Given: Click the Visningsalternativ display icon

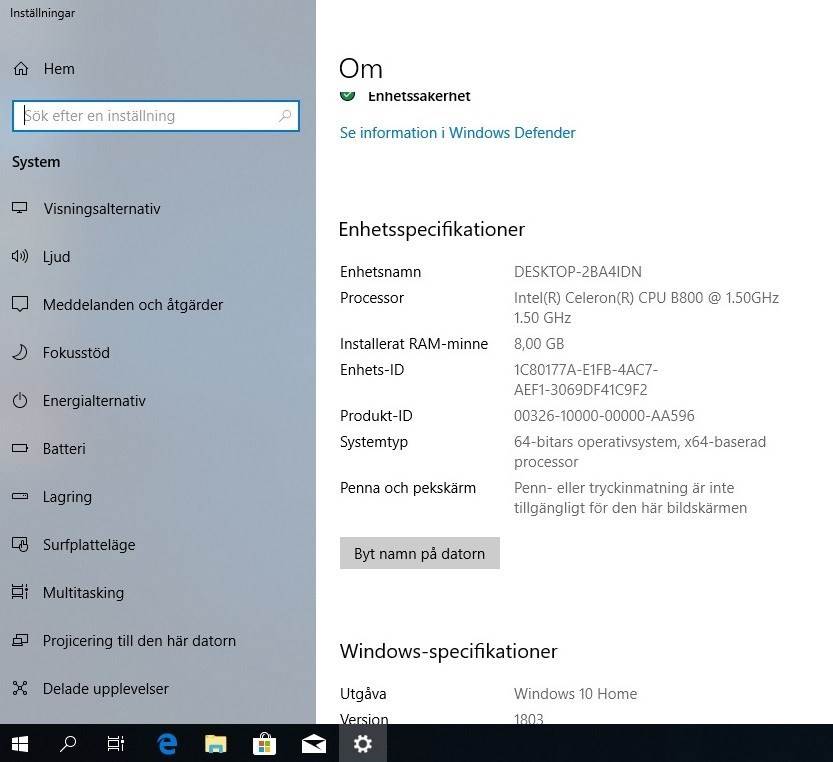Looking at the screenshot, I should coord(20,208).
